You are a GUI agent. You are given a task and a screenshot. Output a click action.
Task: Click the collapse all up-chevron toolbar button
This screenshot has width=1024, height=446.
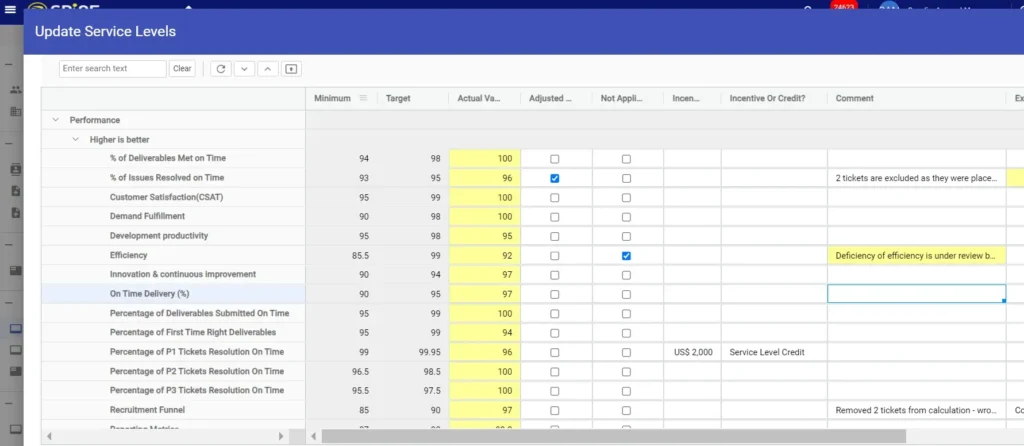268,69
